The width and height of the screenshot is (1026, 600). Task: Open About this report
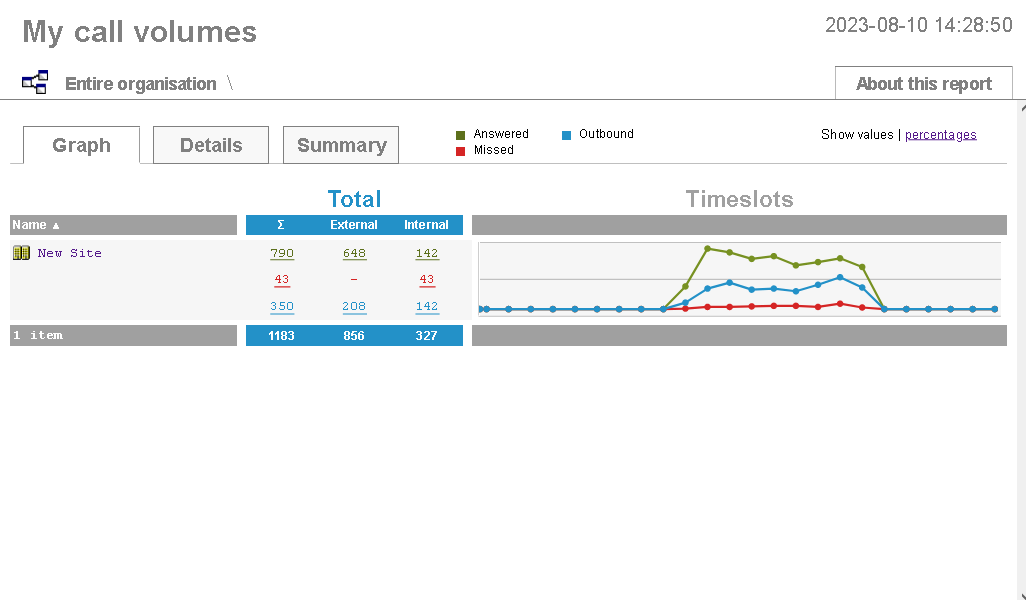922,82
